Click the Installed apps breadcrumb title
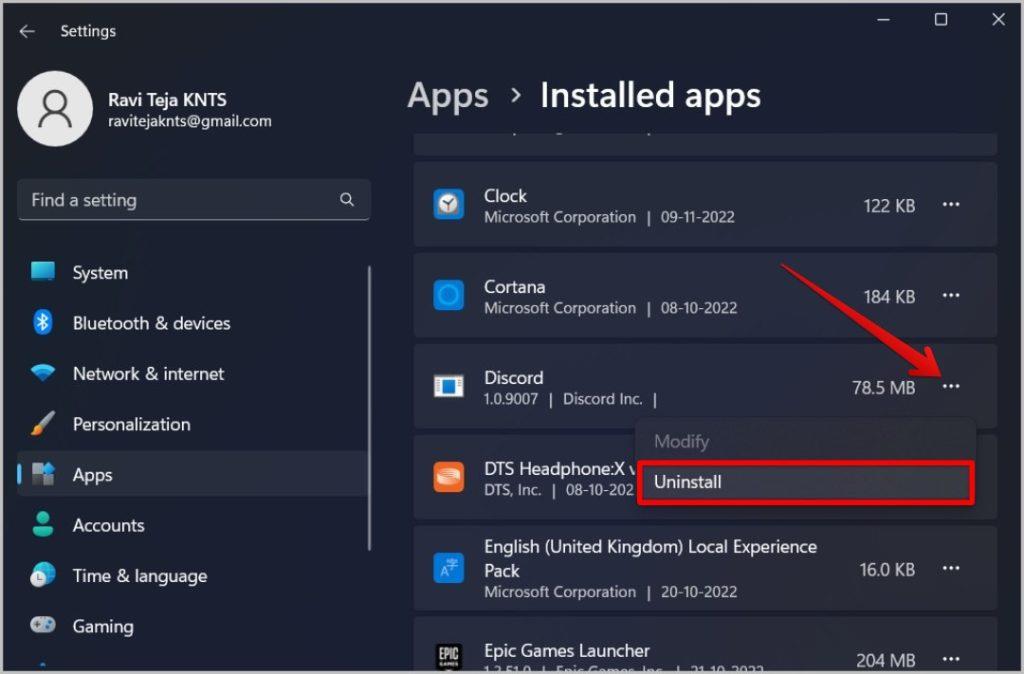The width and height of the screenshot is (1024, 674). 650,95
